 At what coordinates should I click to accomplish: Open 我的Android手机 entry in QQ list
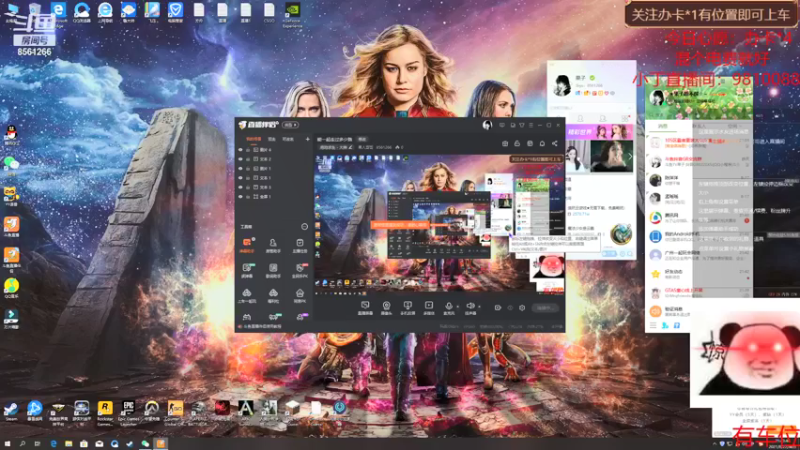pyautogui.click(x=698, y=236)
